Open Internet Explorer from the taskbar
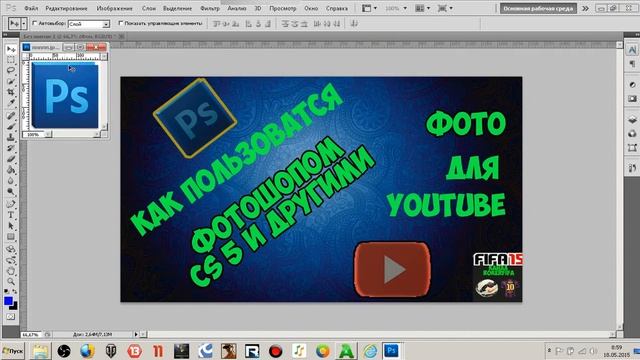 370,351
